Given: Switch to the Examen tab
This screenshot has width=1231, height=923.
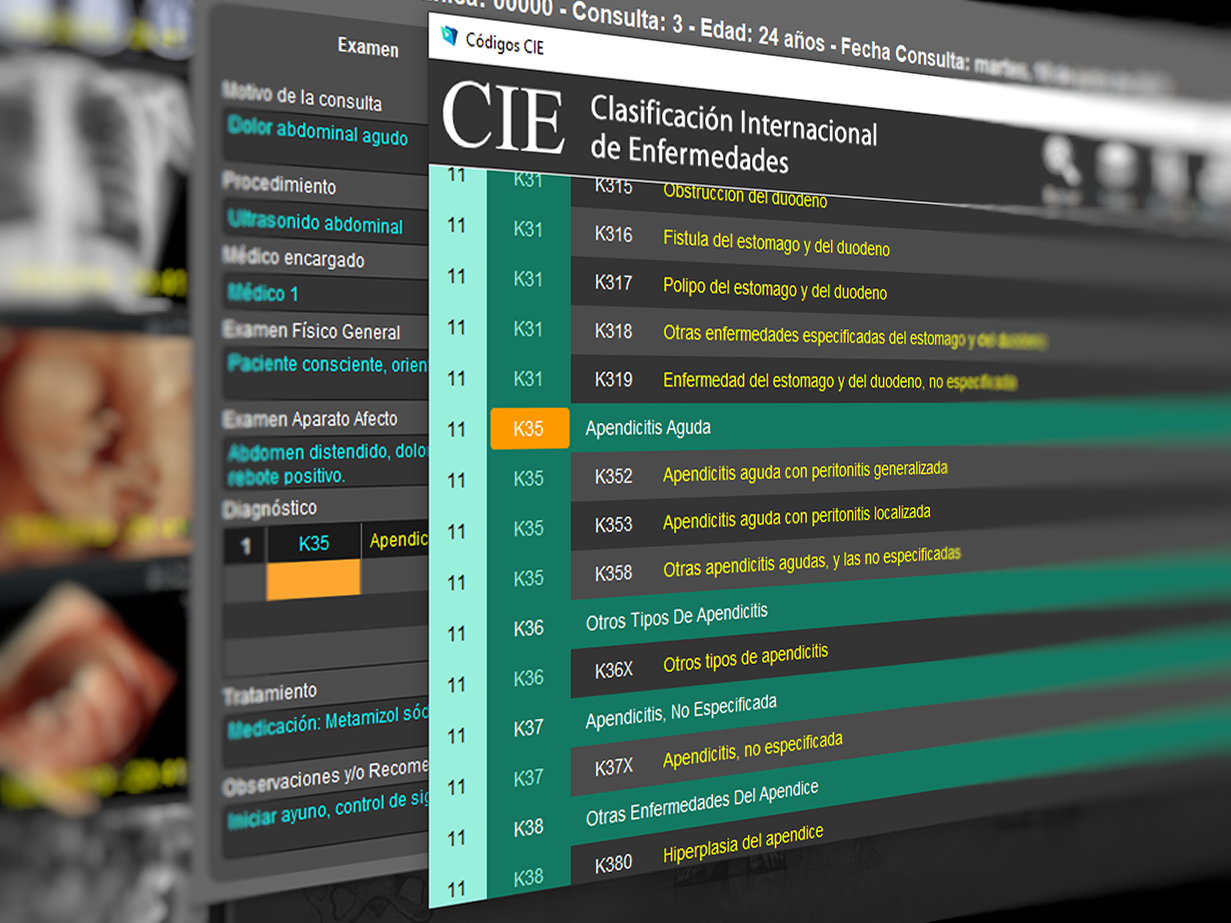Looking at the screenshot, I should click(368, 48).
